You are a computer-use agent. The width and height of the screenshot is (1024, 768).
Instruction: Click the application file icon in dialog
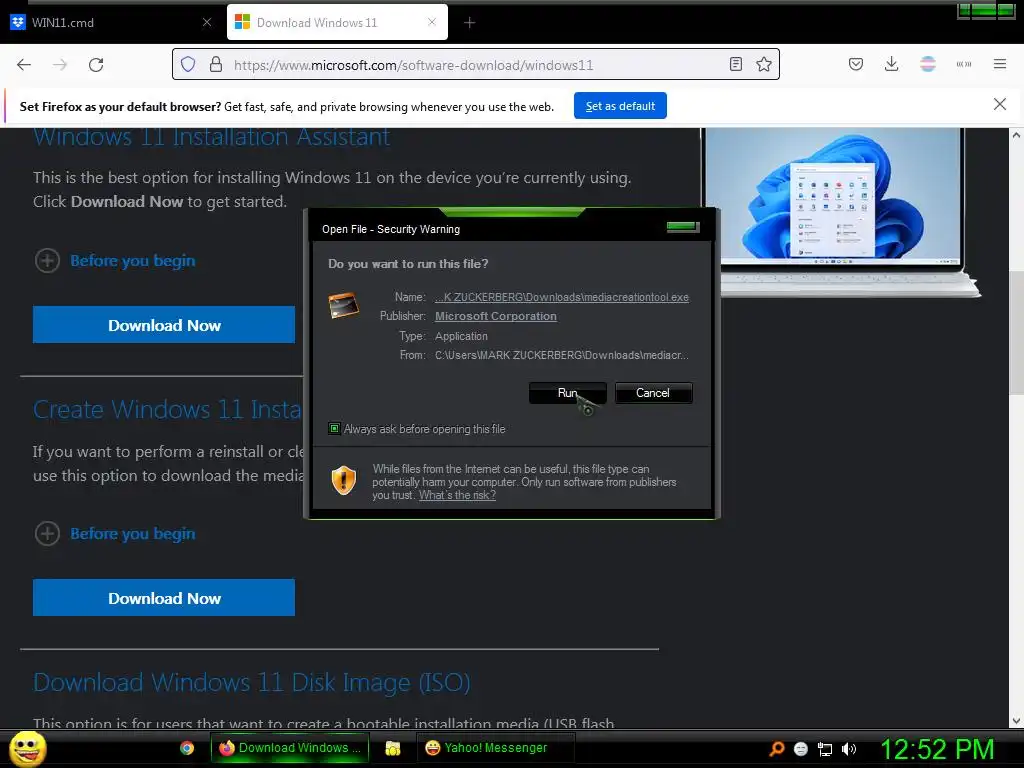(344, 305)
